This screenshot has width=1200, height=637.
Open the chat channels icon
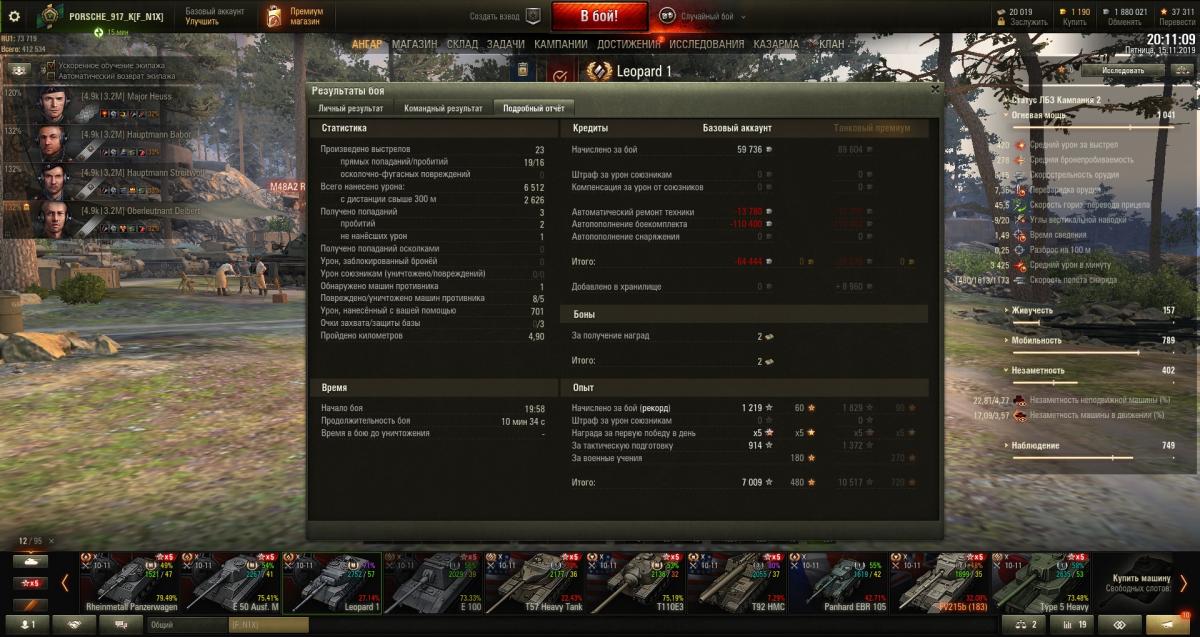click(121, 624)
